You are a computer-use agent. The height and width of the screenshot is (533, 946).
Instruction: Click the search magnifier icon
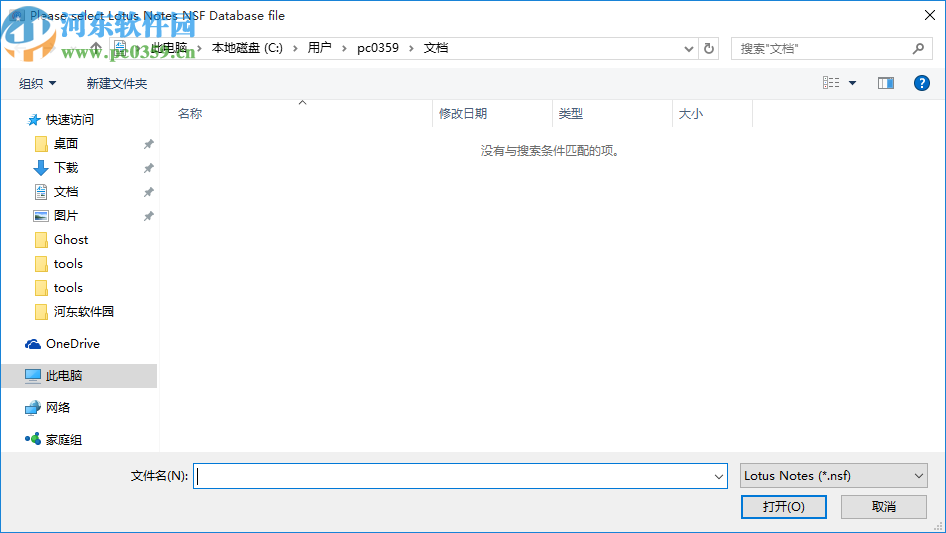tap(918, 48)
